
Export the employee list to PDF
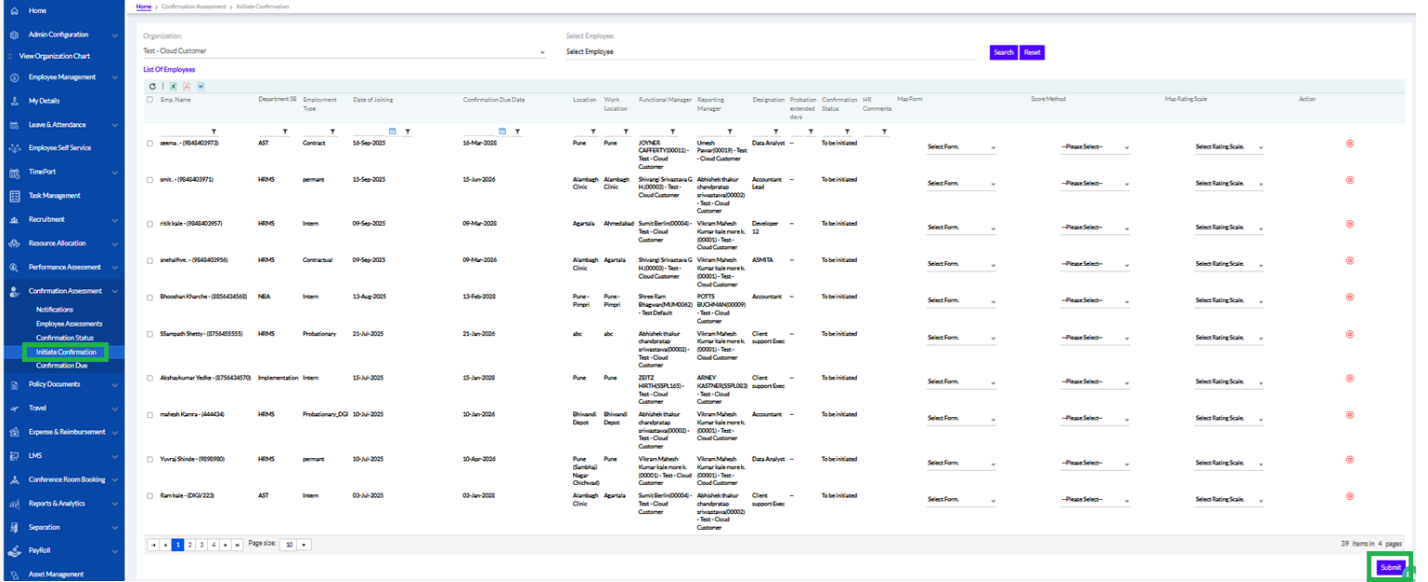(186, 86)
